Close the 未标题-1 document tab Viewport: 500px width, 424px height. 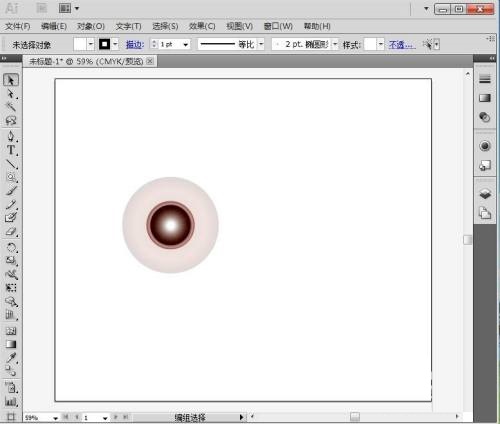tap(150, 61)
